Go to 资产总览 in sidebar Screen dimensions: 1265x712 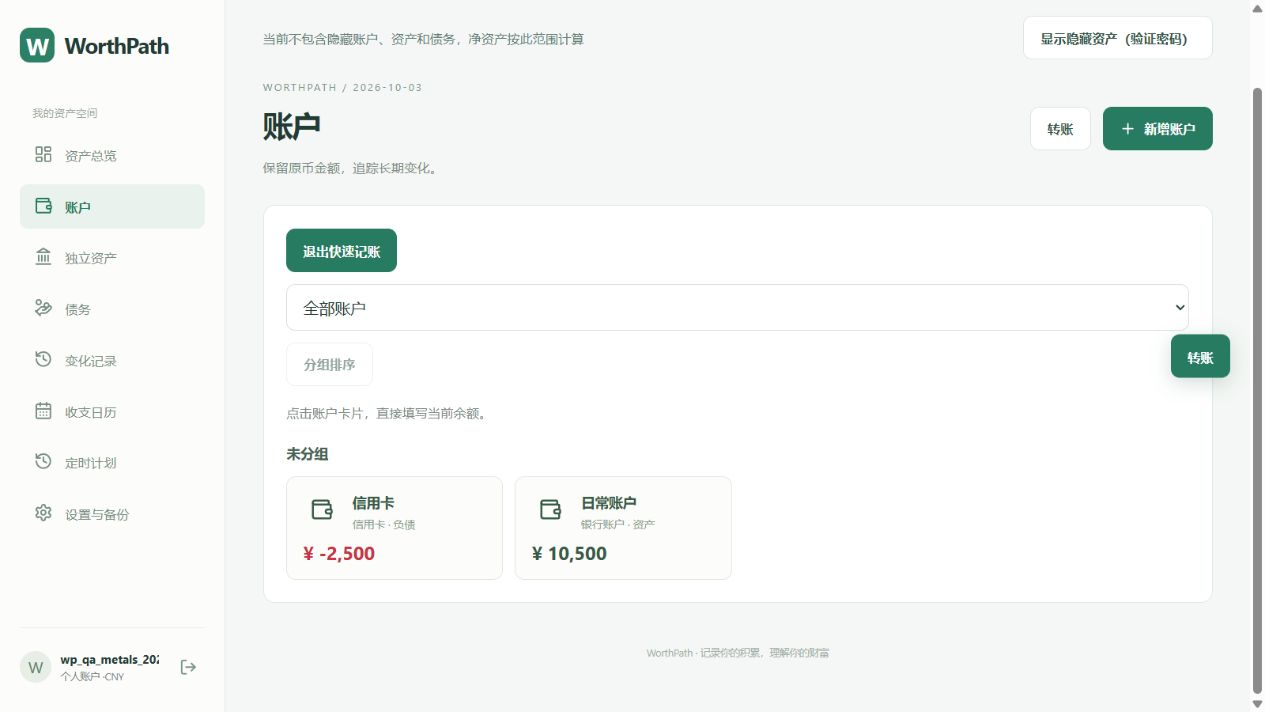click(x=112, y=155)
